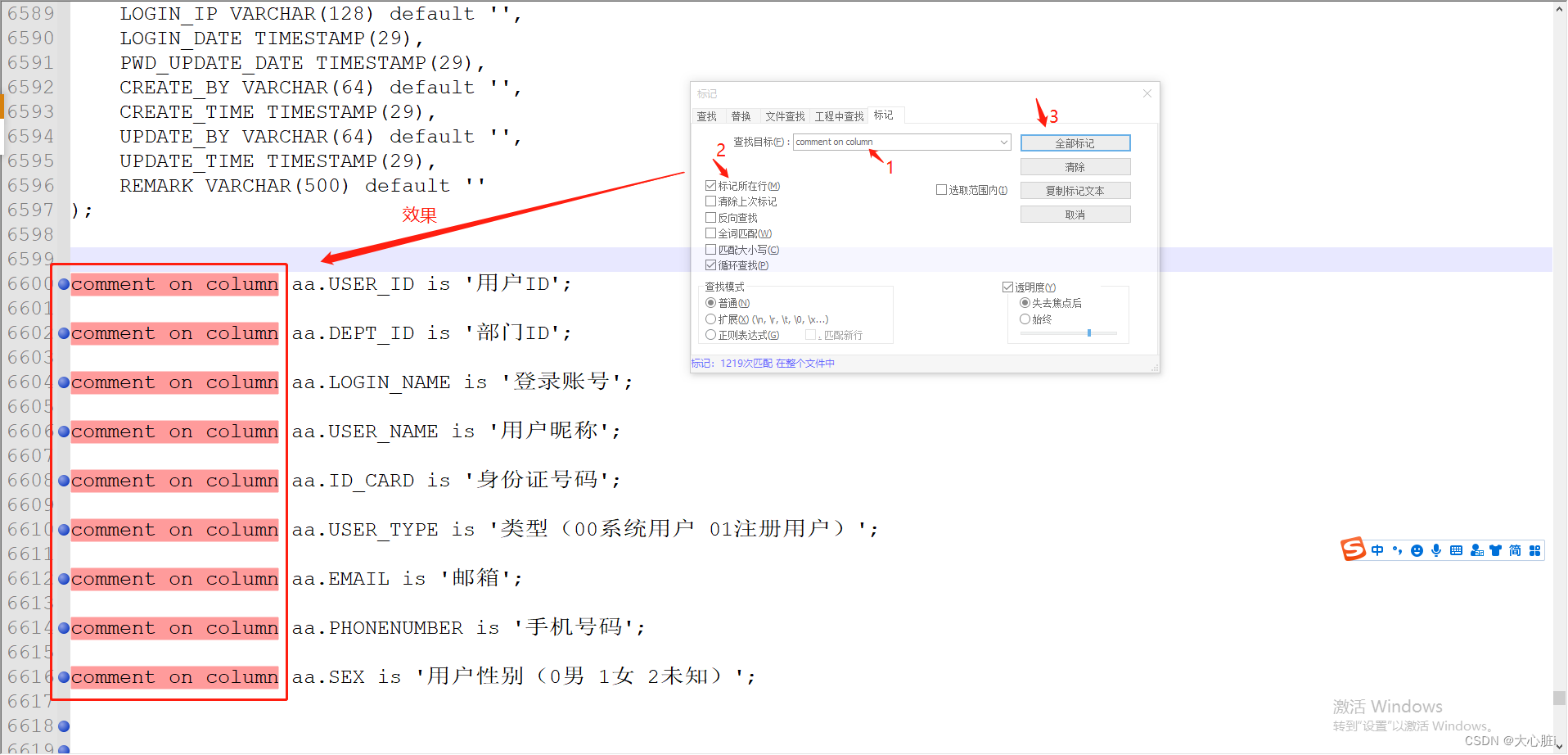Toggle the 透明度 checkbox

point(1007,287)
